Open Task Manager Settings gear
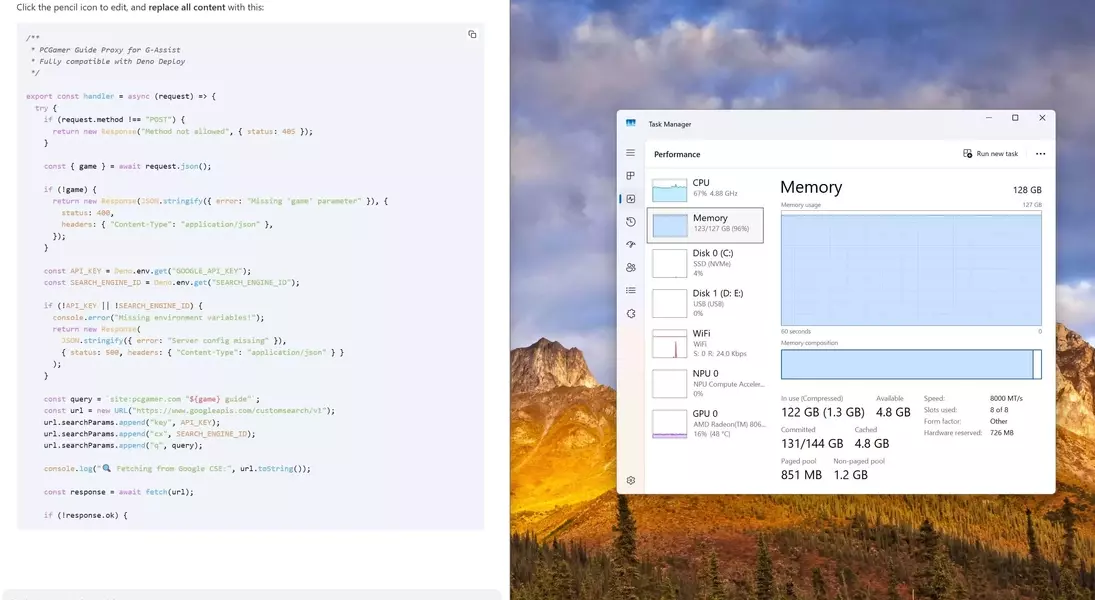The image size is (1095, 600). click(631, 480)
